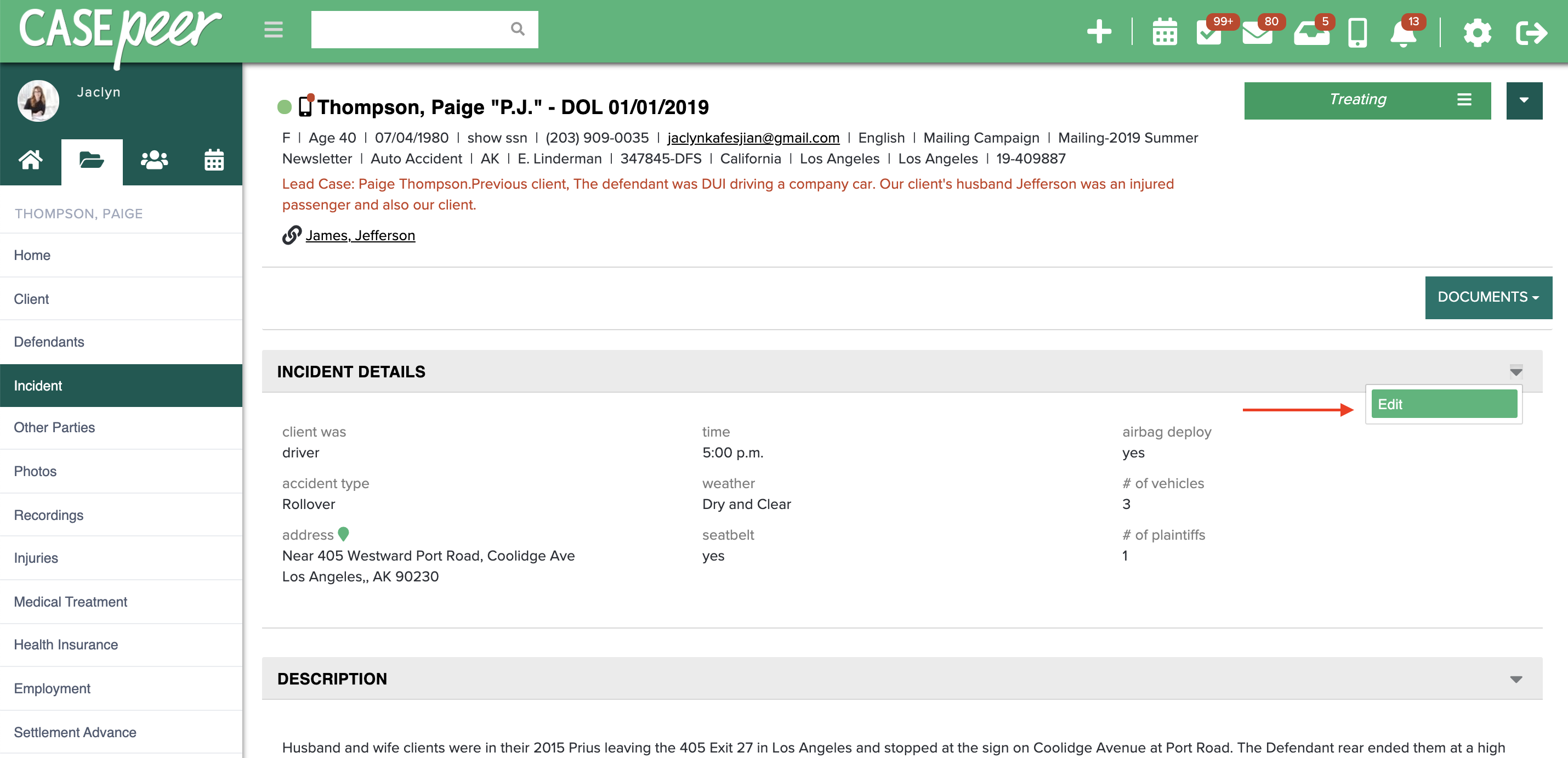The image size is (1568, 758).
Task: Reveal the client's SSN via show ssn
Action: 496,138
